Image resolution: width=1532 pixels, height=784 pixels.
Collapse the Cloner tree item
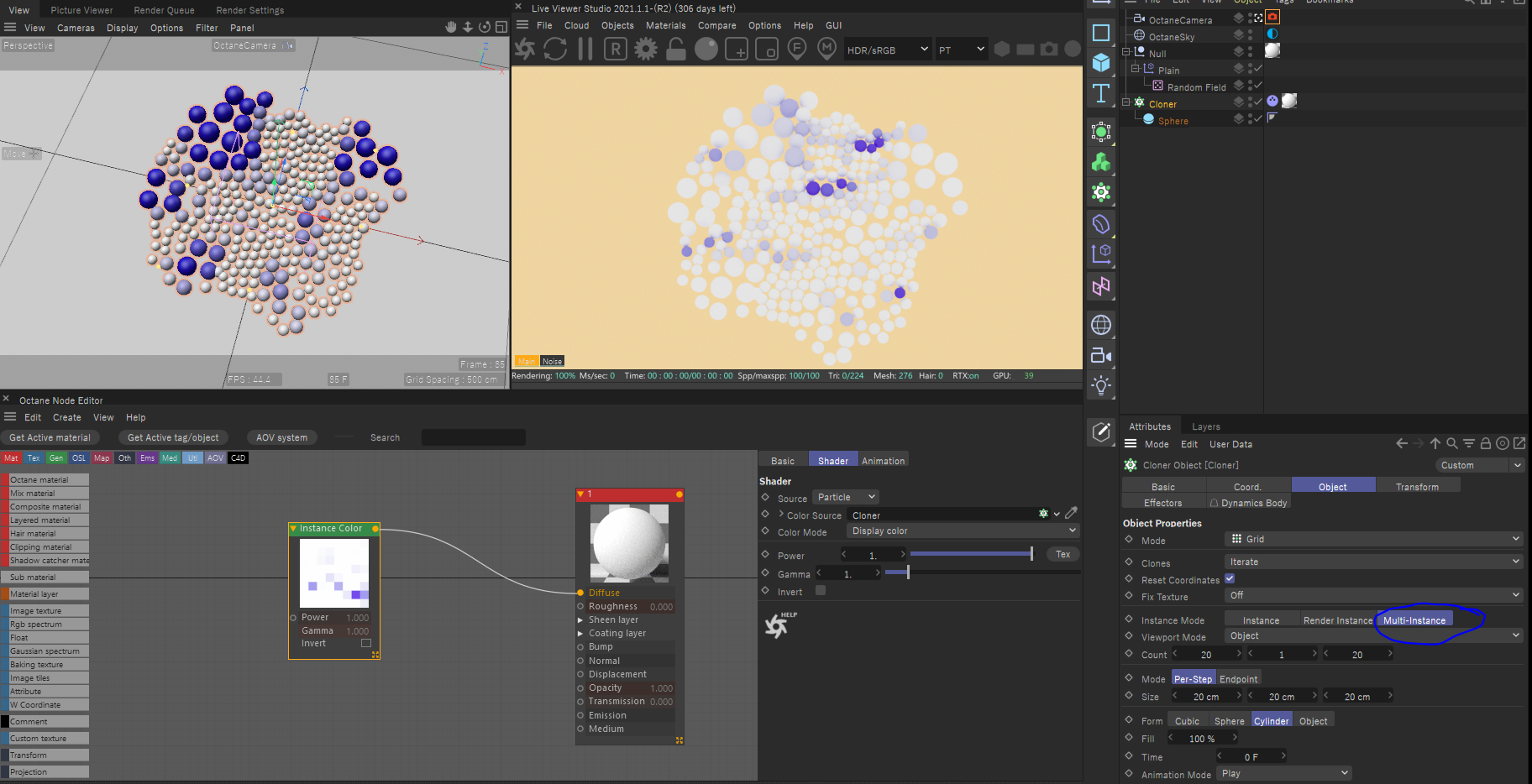[x=1127, y=103]
